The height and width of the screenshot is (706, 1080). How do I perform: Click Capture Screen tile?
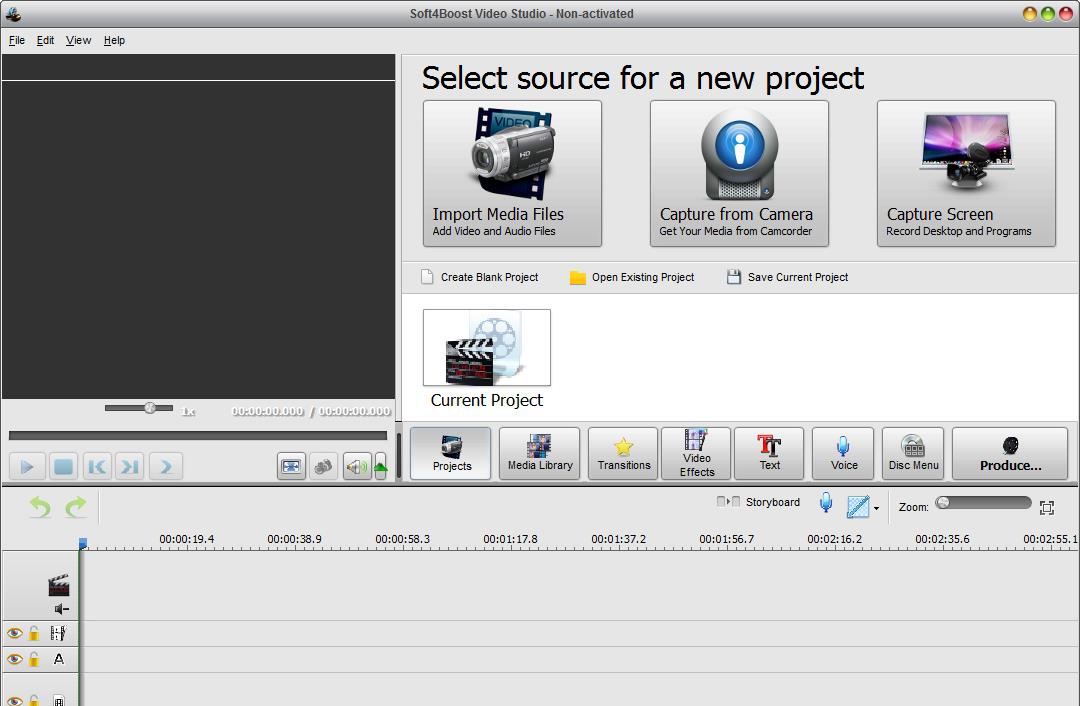(x=966, y=174)
